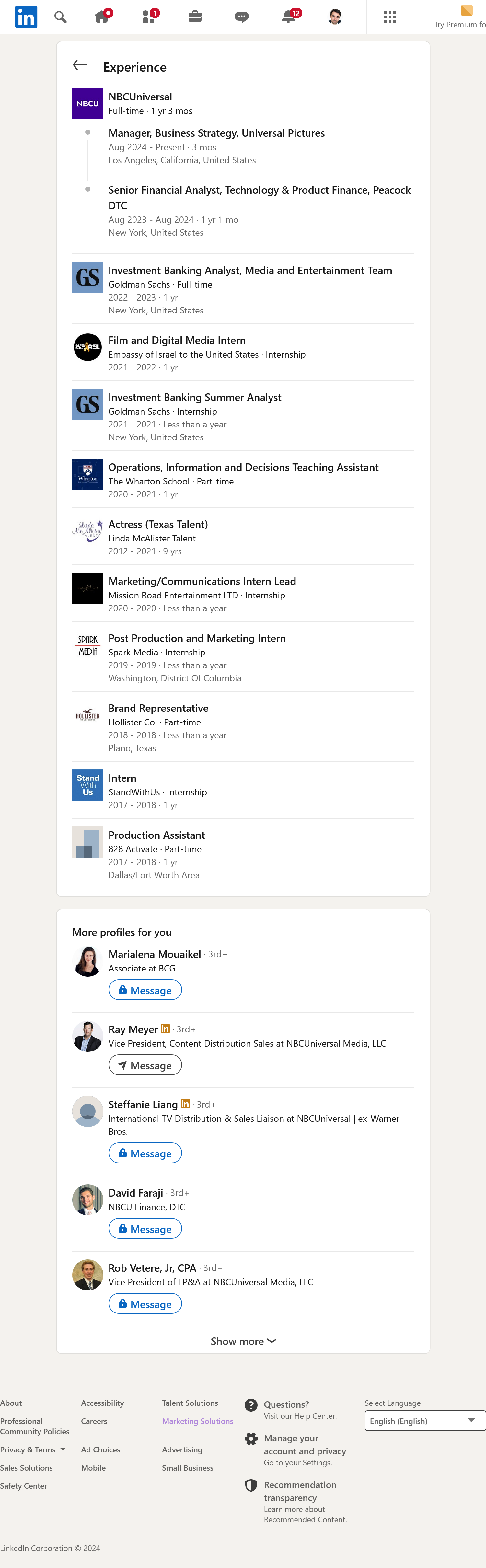This screenshot has height=1568, width=486.
Task: Open the Spark Media logo
Action: coord(88,645)
